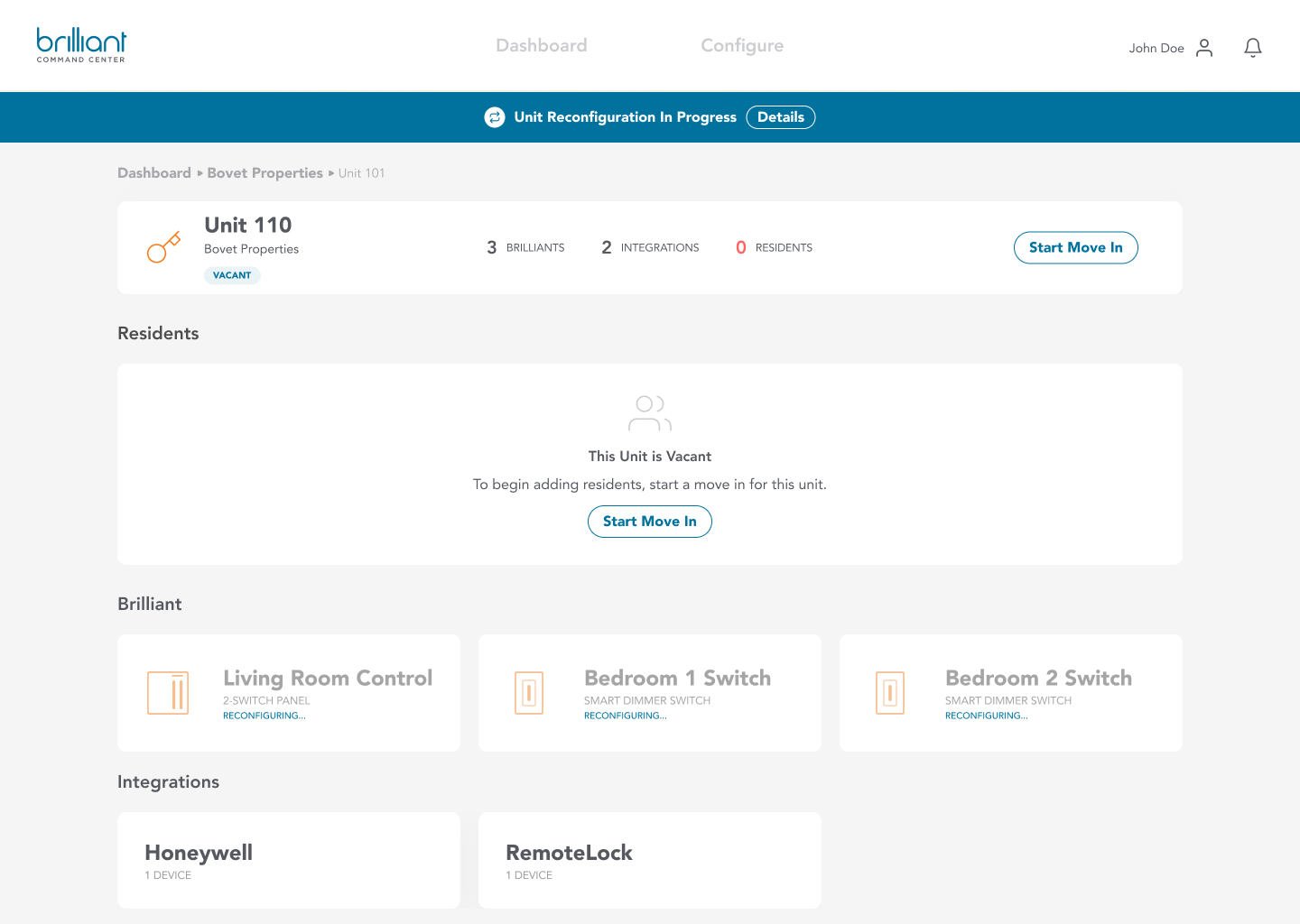
Task: Follow the Dashboard breadcrumb link
Action: (154, 173)
